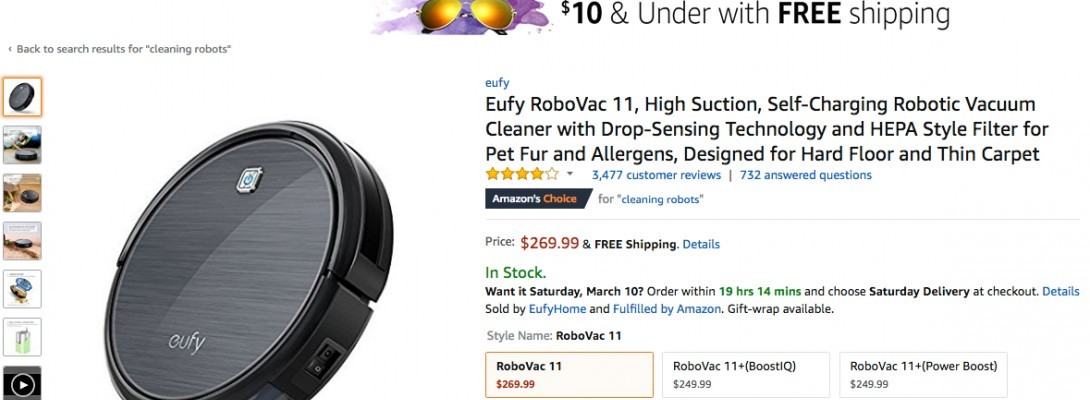Select the first robot vacuum thumbnail
Image resolution: width=1090 pixels, height=400 pixels.
tap(22, 97)
